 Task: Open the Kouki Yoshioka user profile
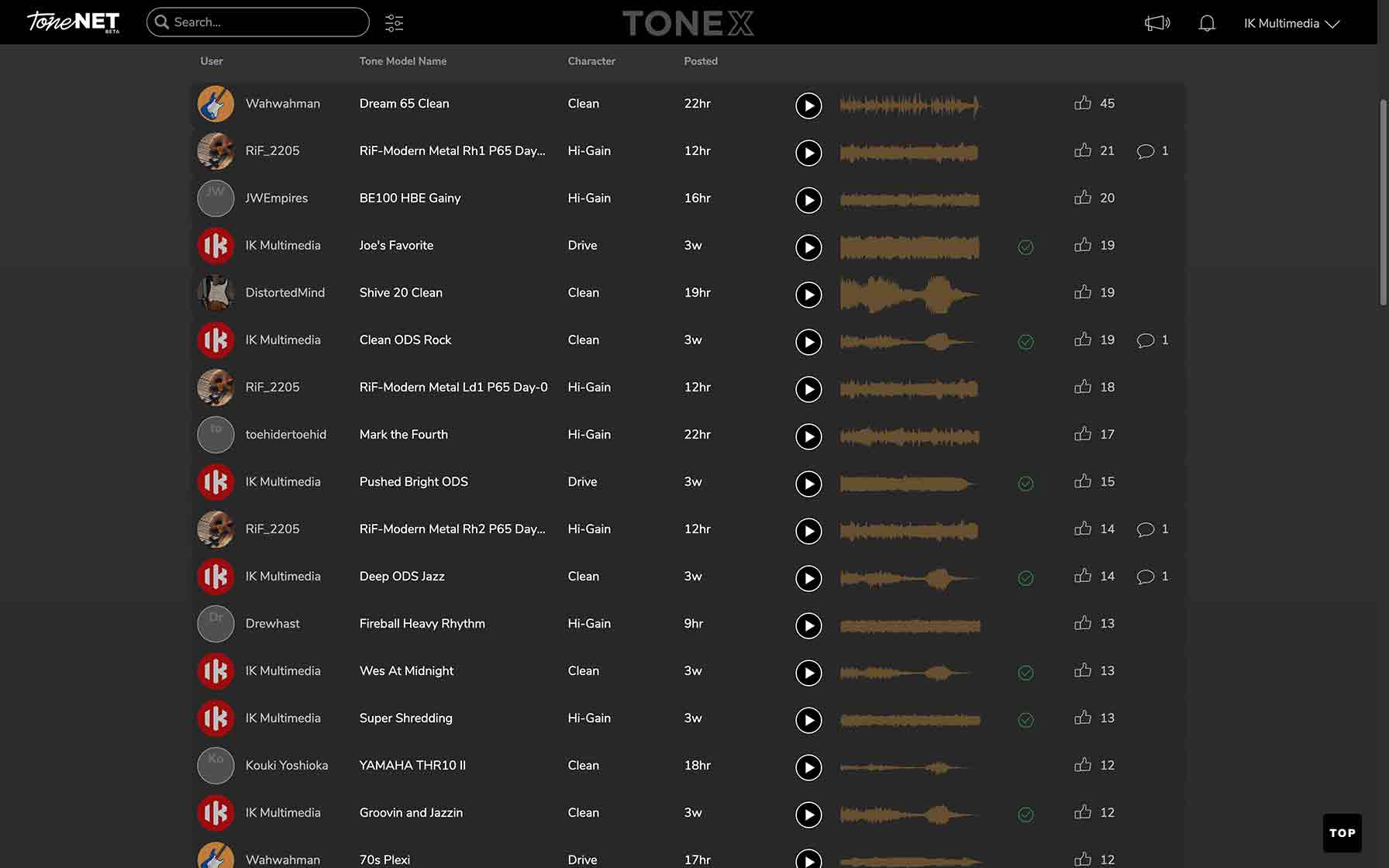287,766
